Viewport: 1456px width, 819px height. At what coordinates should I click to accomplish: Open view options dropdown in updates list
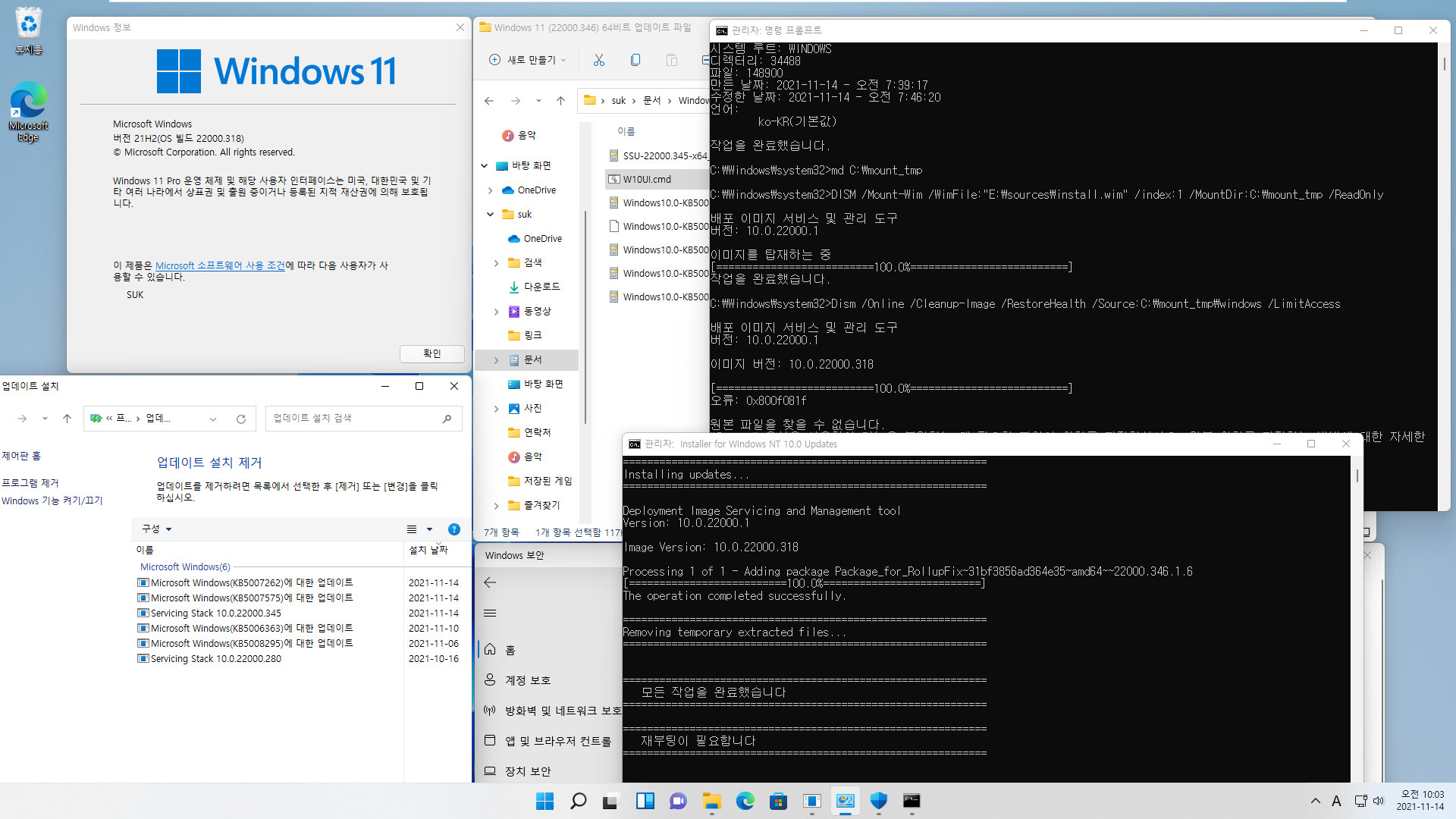point(429,529)
